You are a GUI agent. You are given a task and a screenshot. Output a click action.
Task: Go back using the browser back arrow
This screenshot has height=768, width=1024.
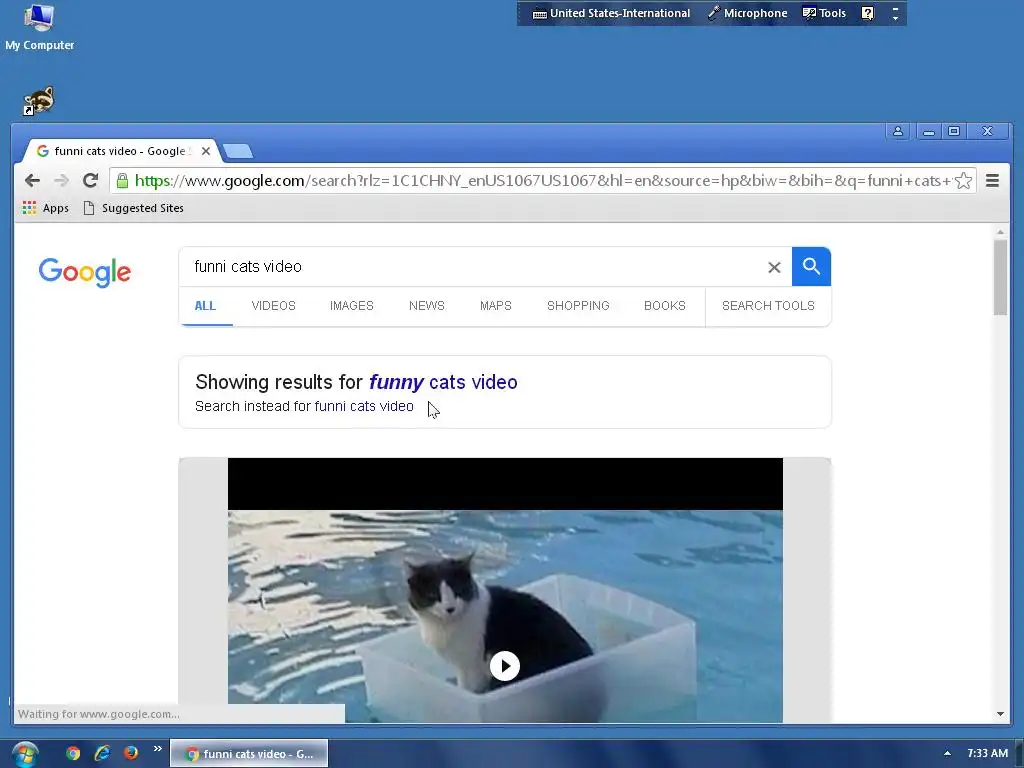pyautogui.click(x=32, y=180)
